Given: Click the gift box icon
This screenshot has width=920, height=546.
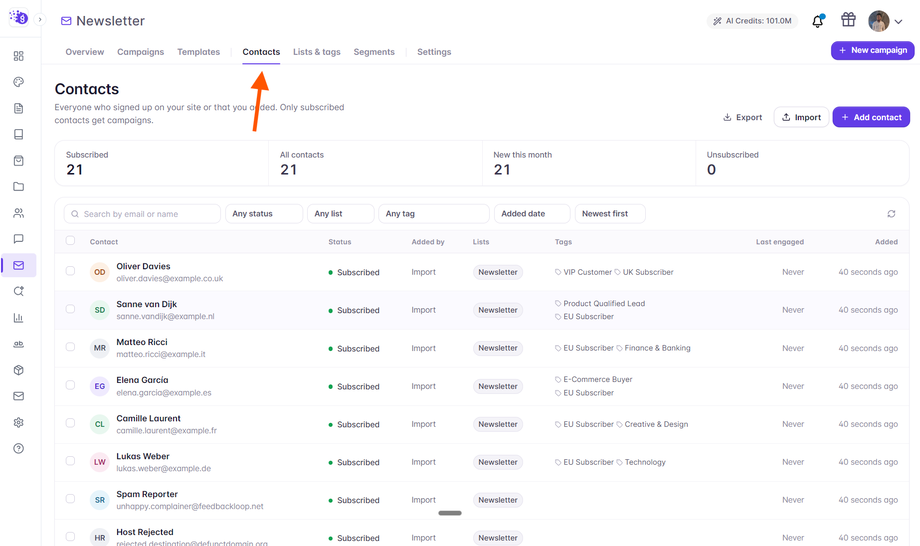Looking at the screenshot, I should (848, 20).
